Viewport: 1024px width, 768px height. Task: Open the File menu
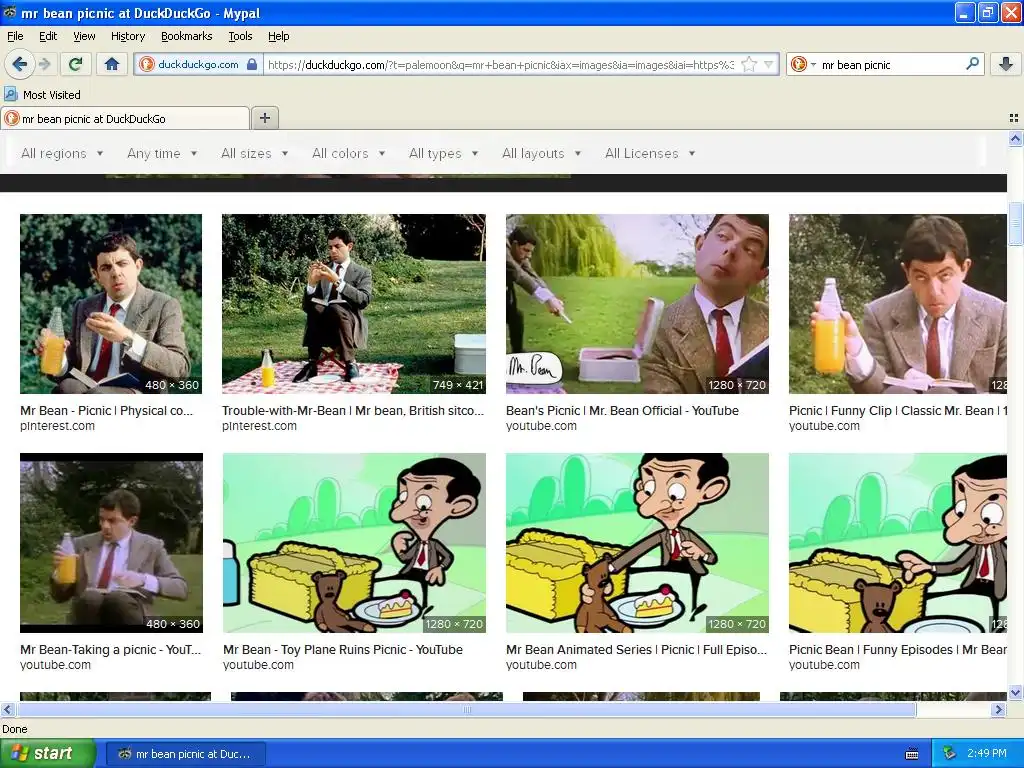tap(15, 36)
